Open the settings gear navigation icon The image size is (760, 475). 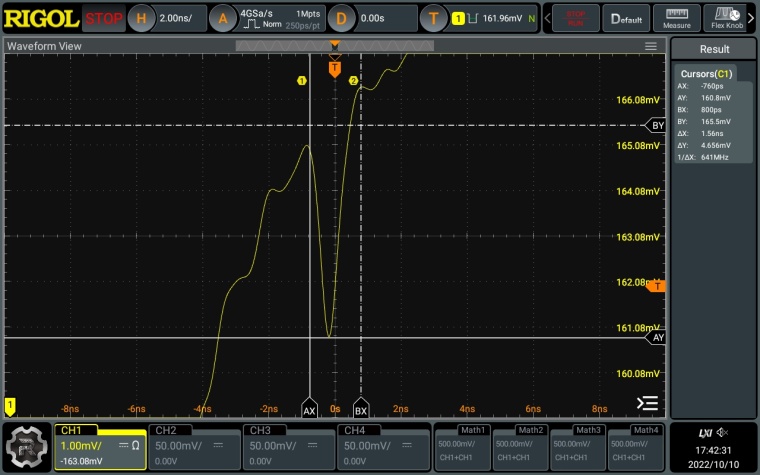pyautogui.click(x=27, y=447)
